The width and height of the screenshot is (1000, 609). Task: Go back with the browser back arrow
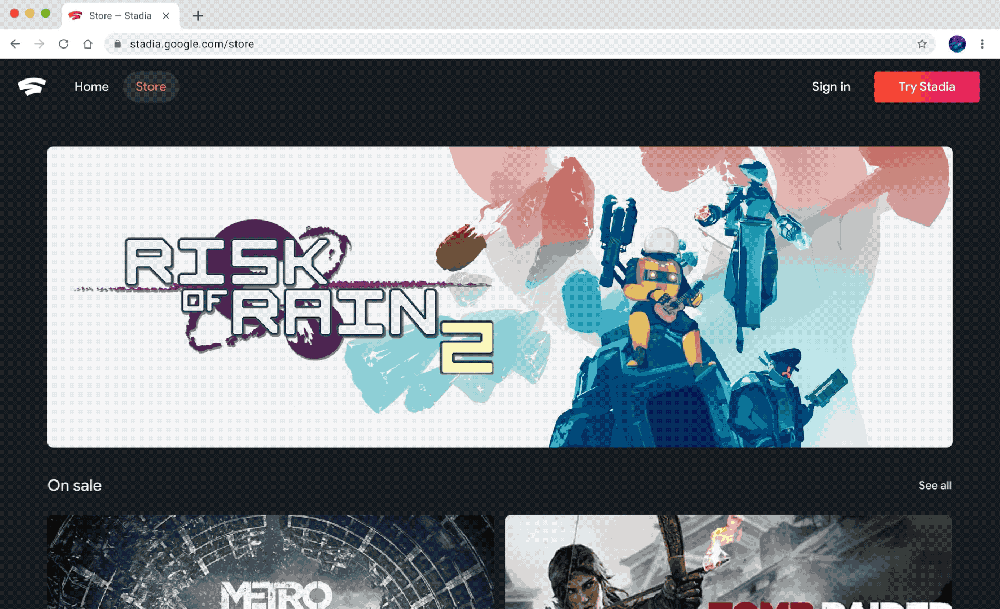pyautogui.click(x=15, y=44)
